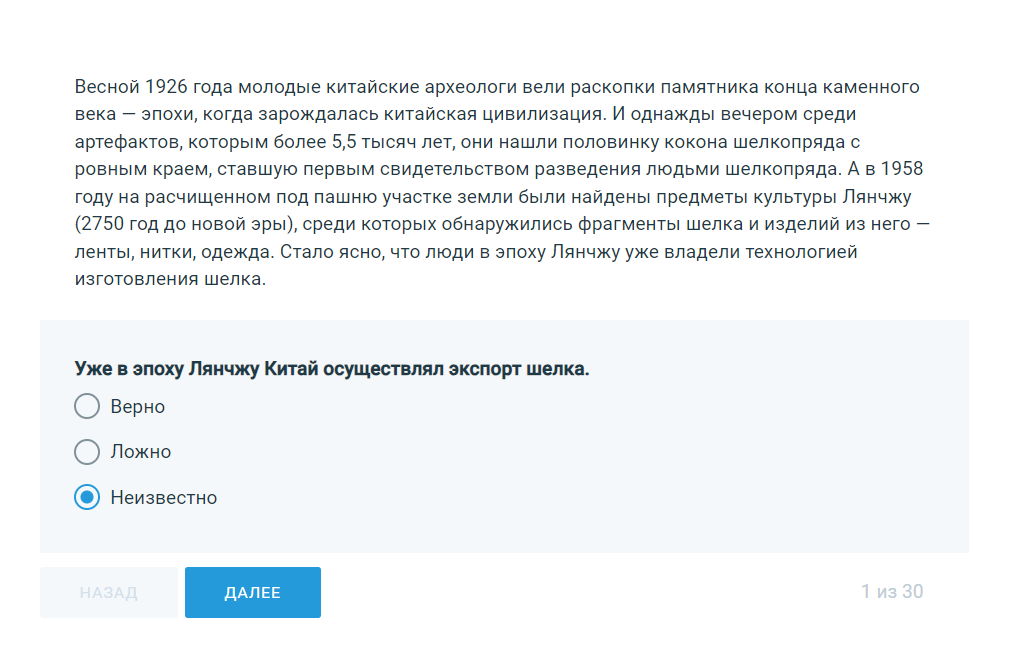Click the last passage line "изготовления шелка."
Viewport: 1010px width, 650px height.
click(x=170, y=279)
